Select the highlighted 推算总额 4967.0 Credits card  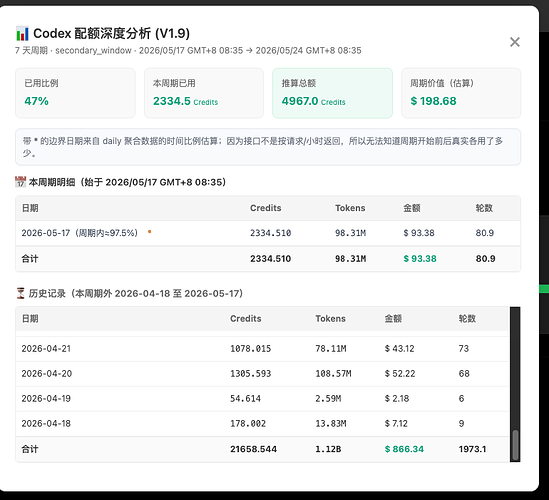tap(333, 93)
